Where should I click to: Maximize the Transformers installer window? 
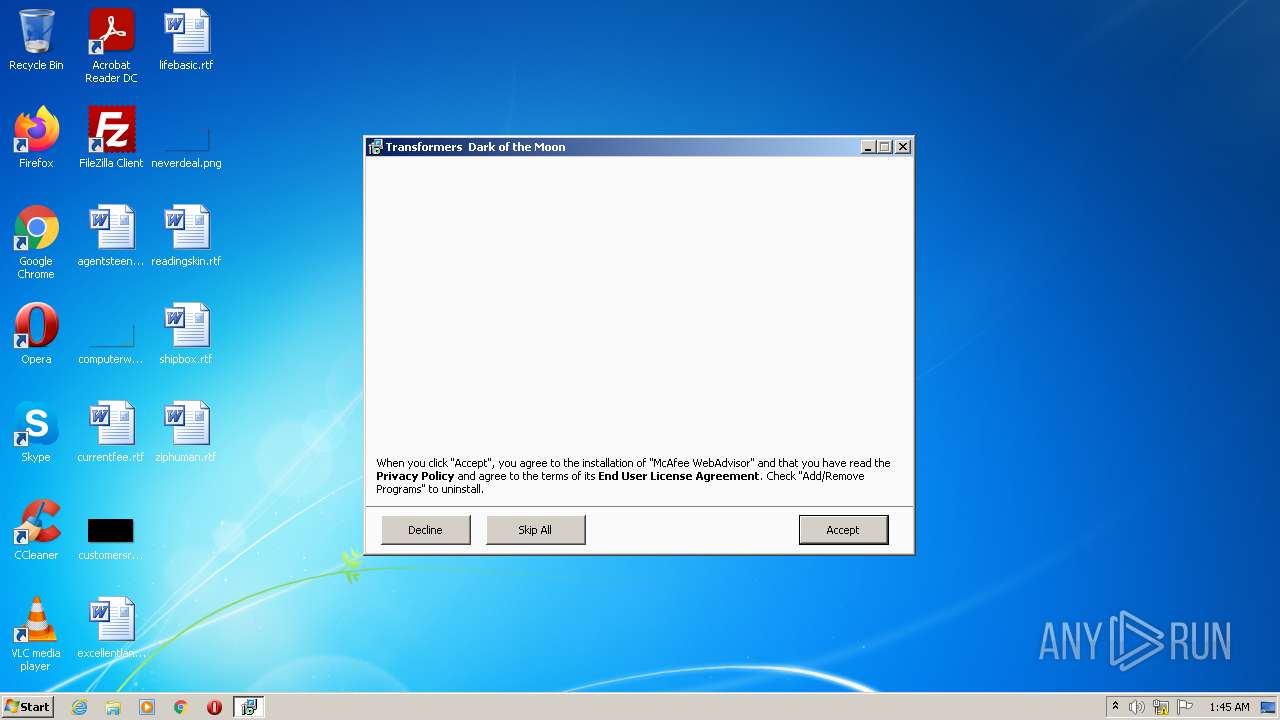tap(884, 147)
